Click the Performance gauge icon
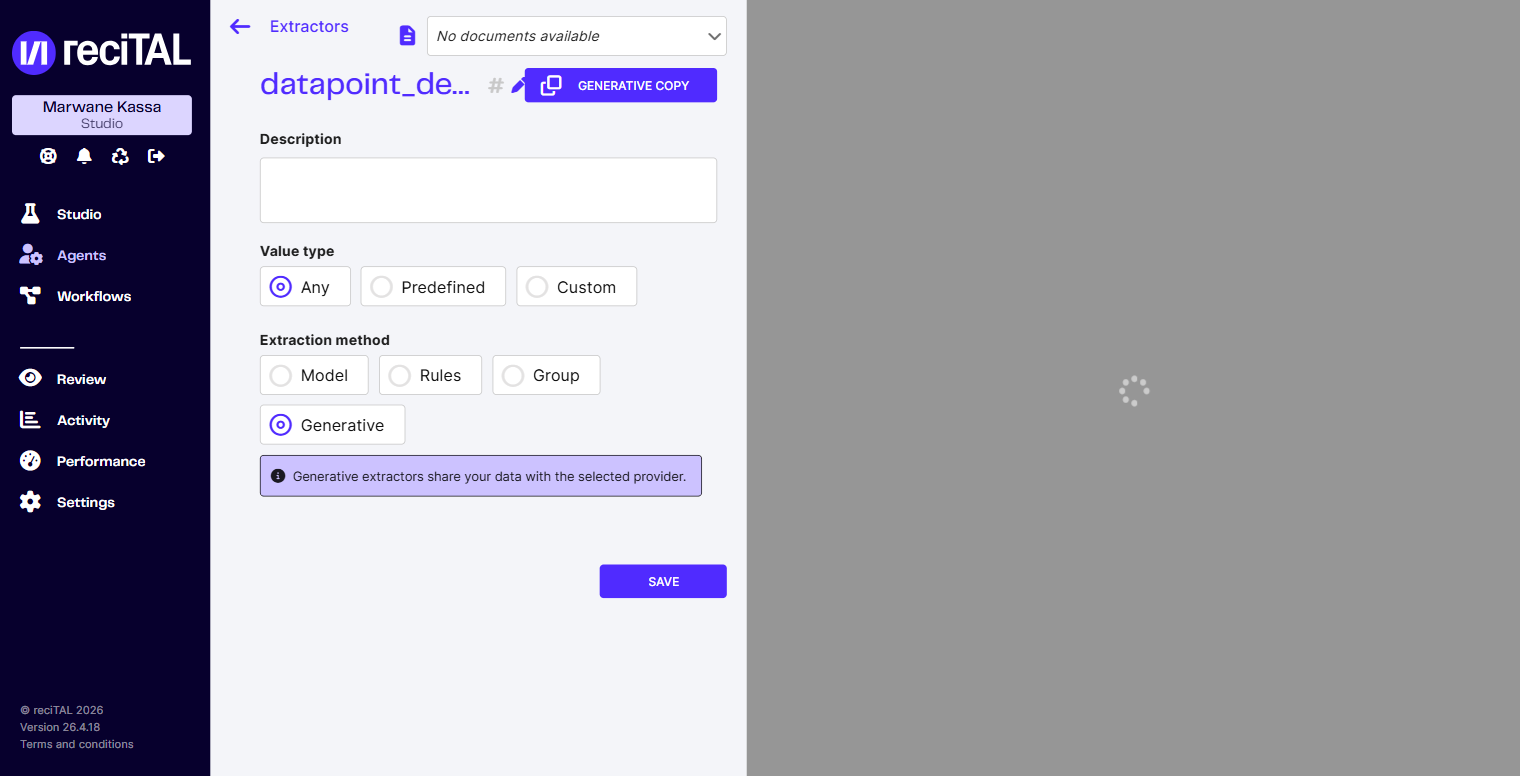The height and width of the screenshot is (776, 1520). (x=30, y=461)
